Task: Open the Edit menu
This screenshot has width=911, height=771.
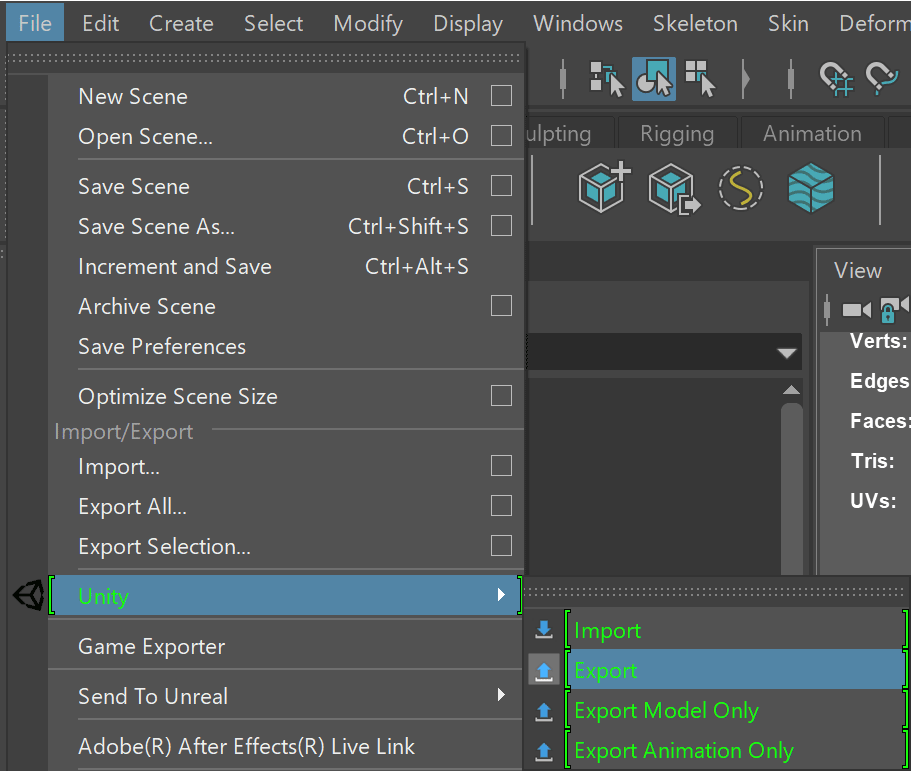Action: click(x=101, y=23)
